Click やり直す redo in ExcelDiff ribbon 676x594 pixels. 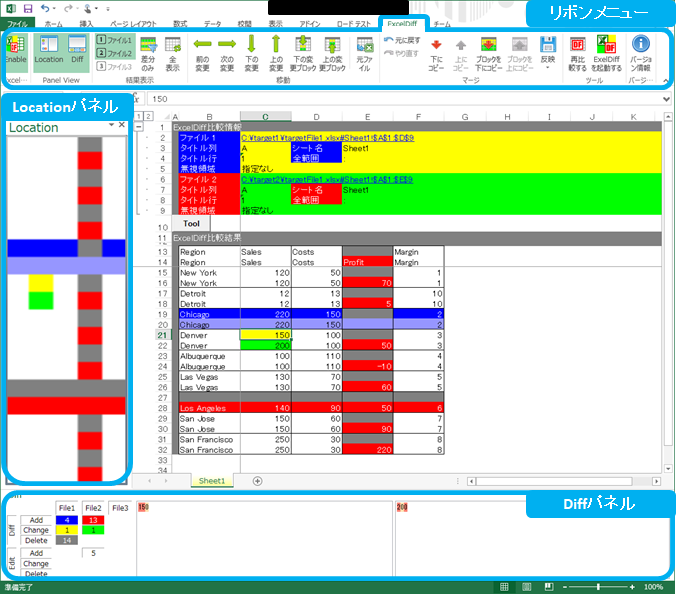click(x=401, y=53)
